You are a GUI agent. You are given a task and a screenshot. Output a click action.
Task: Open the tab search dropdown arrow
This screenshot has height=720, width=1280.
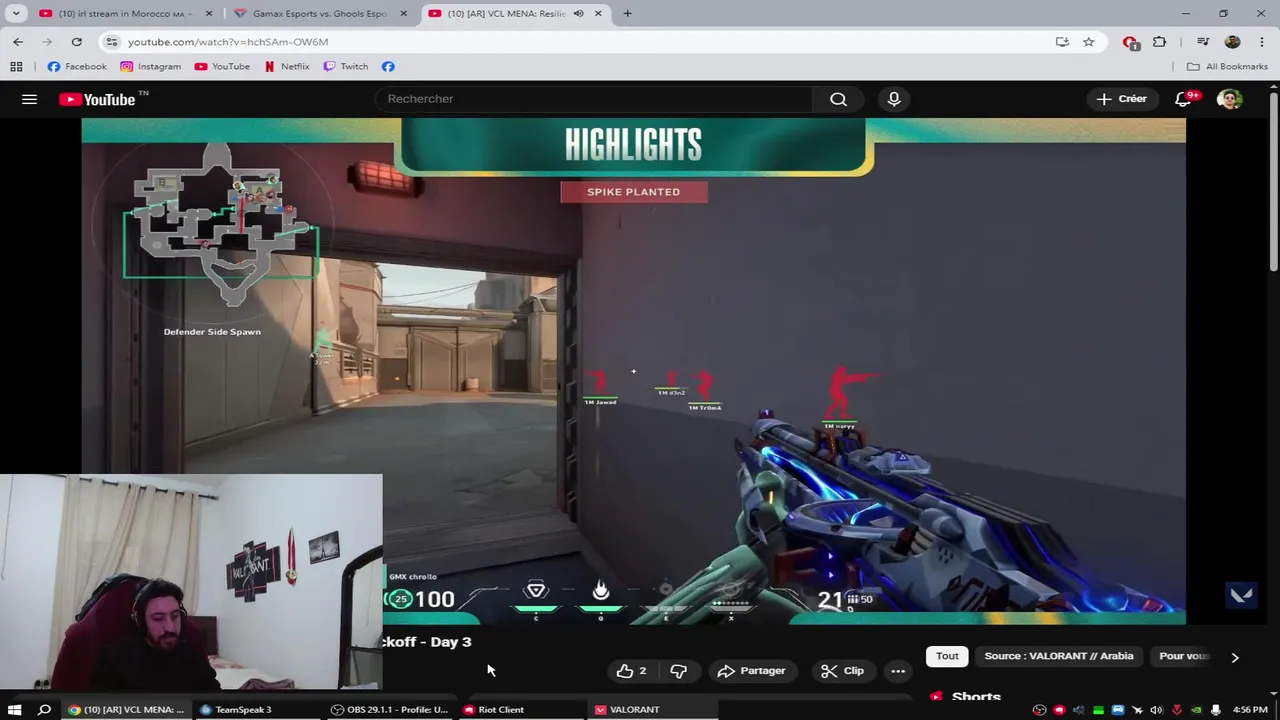coord(16,13)
